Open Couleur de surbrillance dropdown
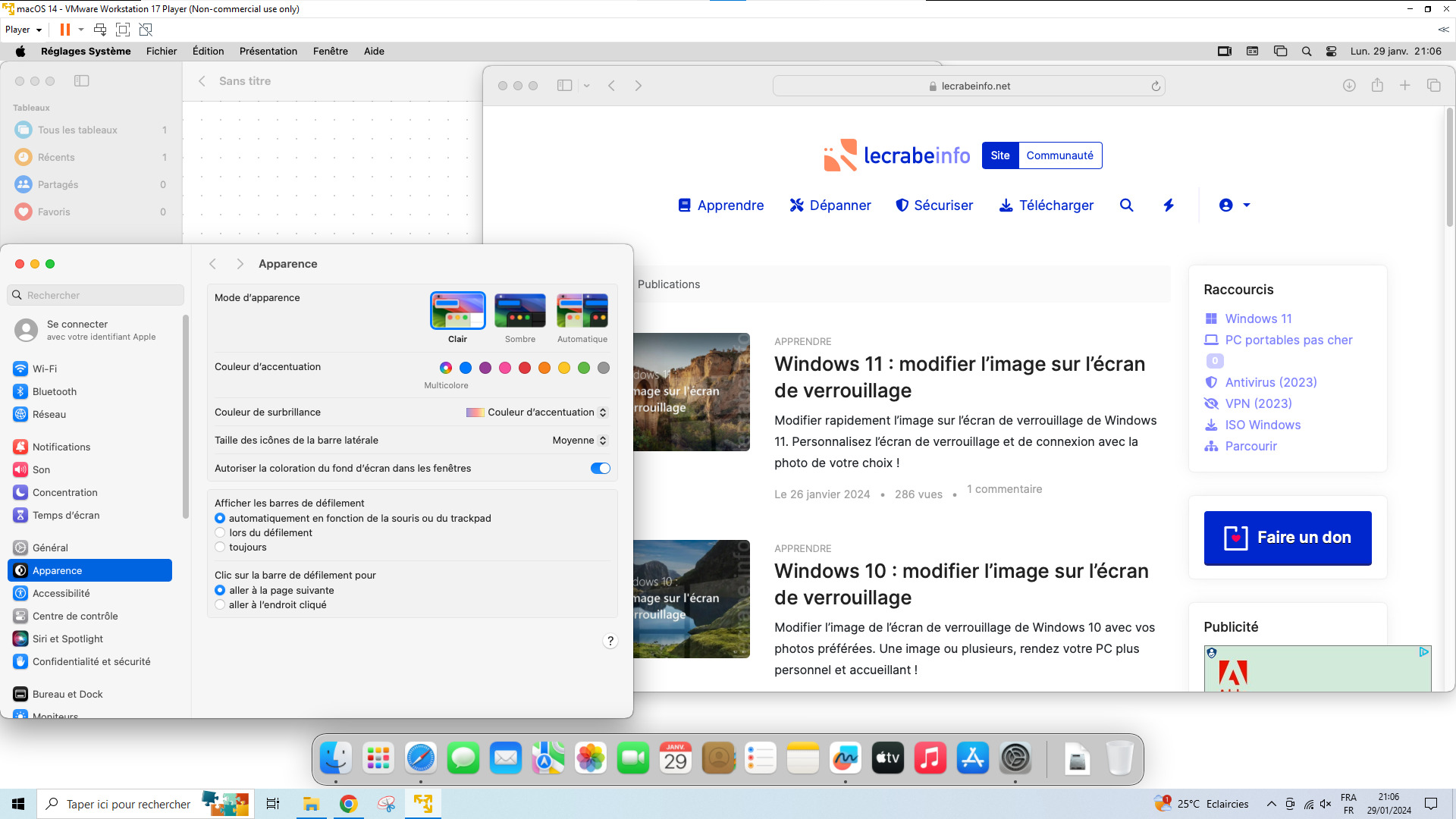Viewport: 1456px width, 819px height. click(x=537, y=413)
